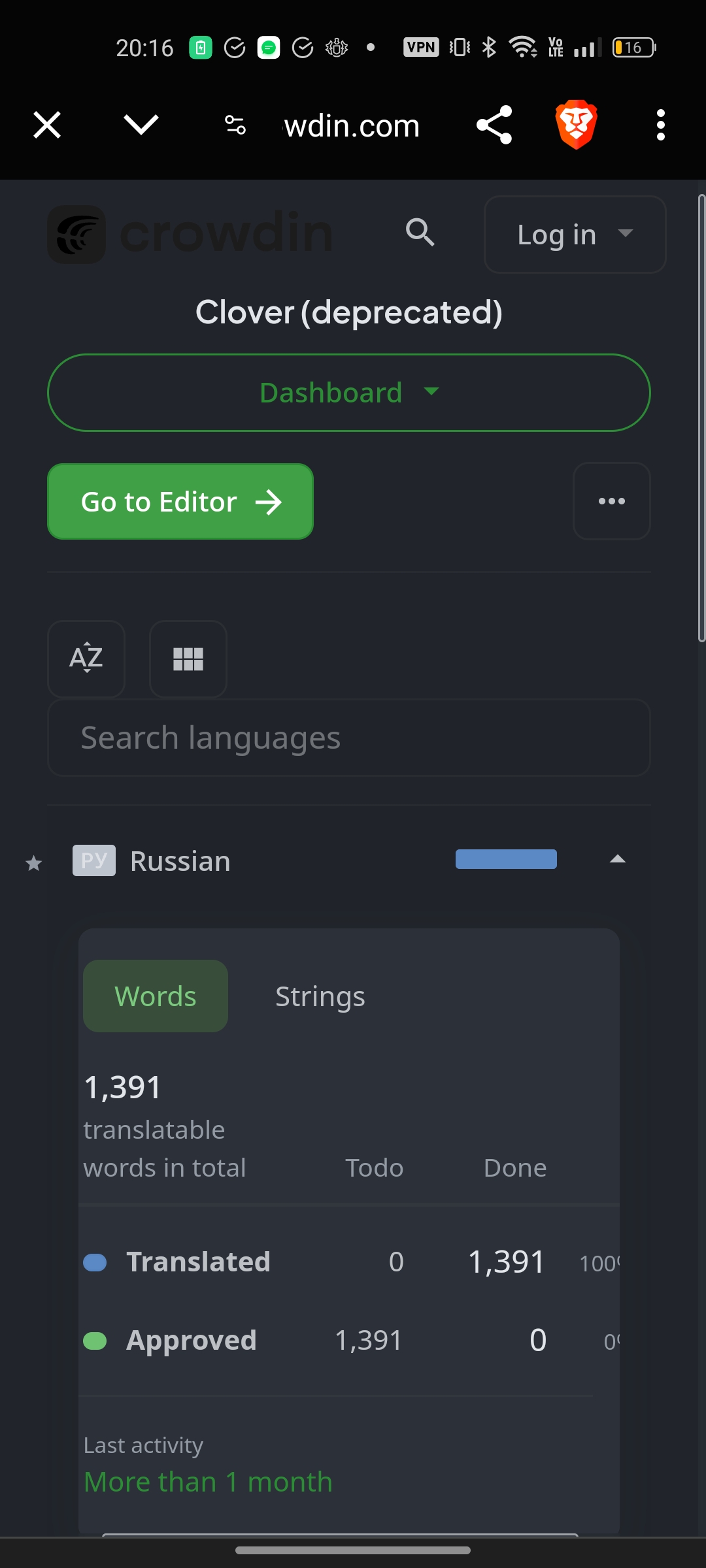The image size is (706, 1568).
Task: Open the Brave Shields lion icon
Action: (x=576, y=125)
